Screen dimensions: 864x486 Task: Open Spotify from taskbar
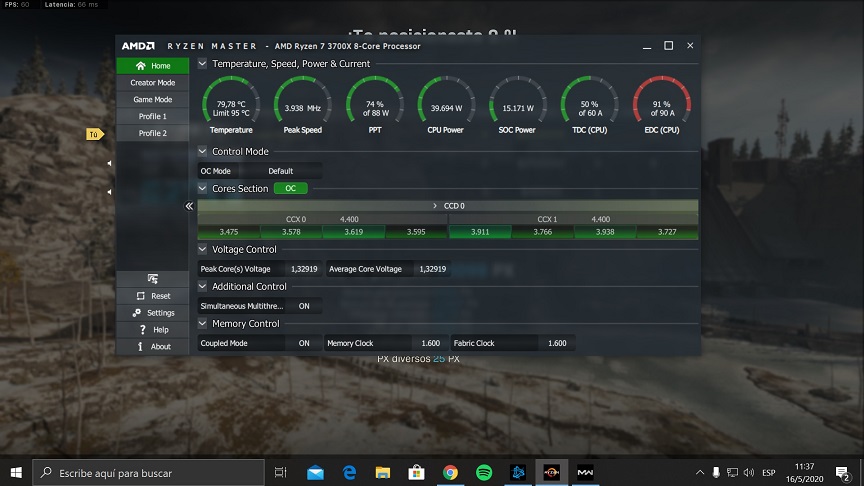(x=484, y=473)
